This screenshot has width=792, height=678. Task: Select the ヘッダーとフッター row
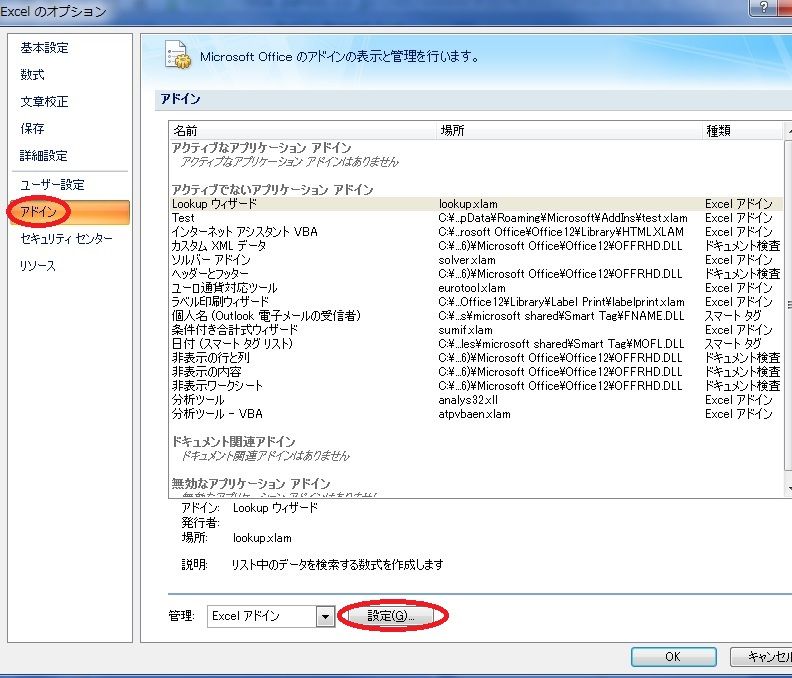[476, 274]
